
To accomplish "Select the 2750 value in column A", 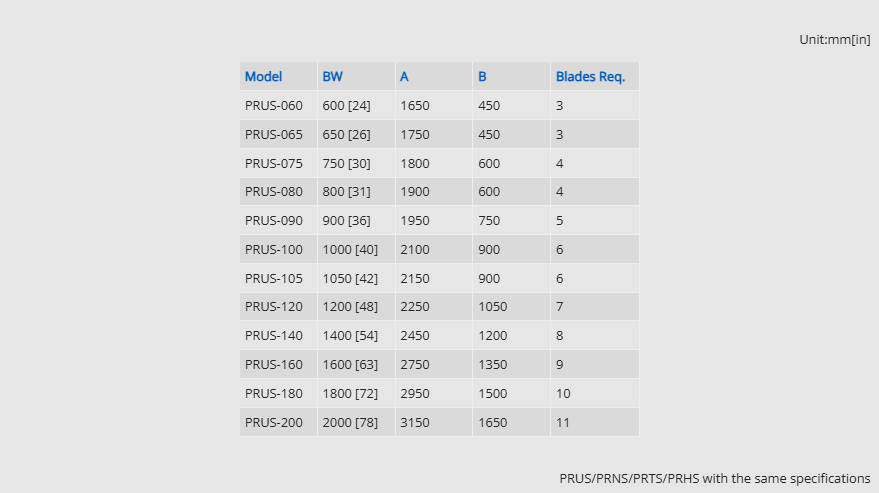I will point(414,365).
